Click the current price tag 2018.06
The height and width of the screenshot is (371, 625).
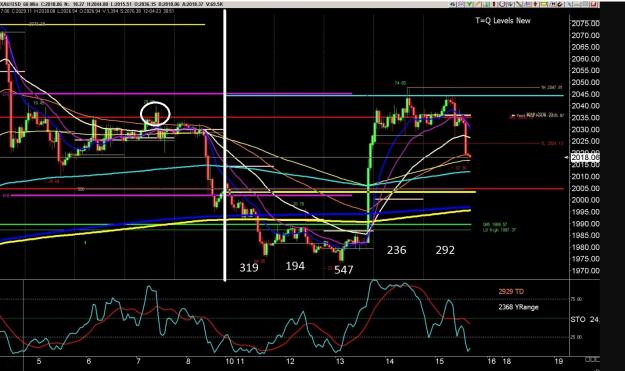[585, 157]
